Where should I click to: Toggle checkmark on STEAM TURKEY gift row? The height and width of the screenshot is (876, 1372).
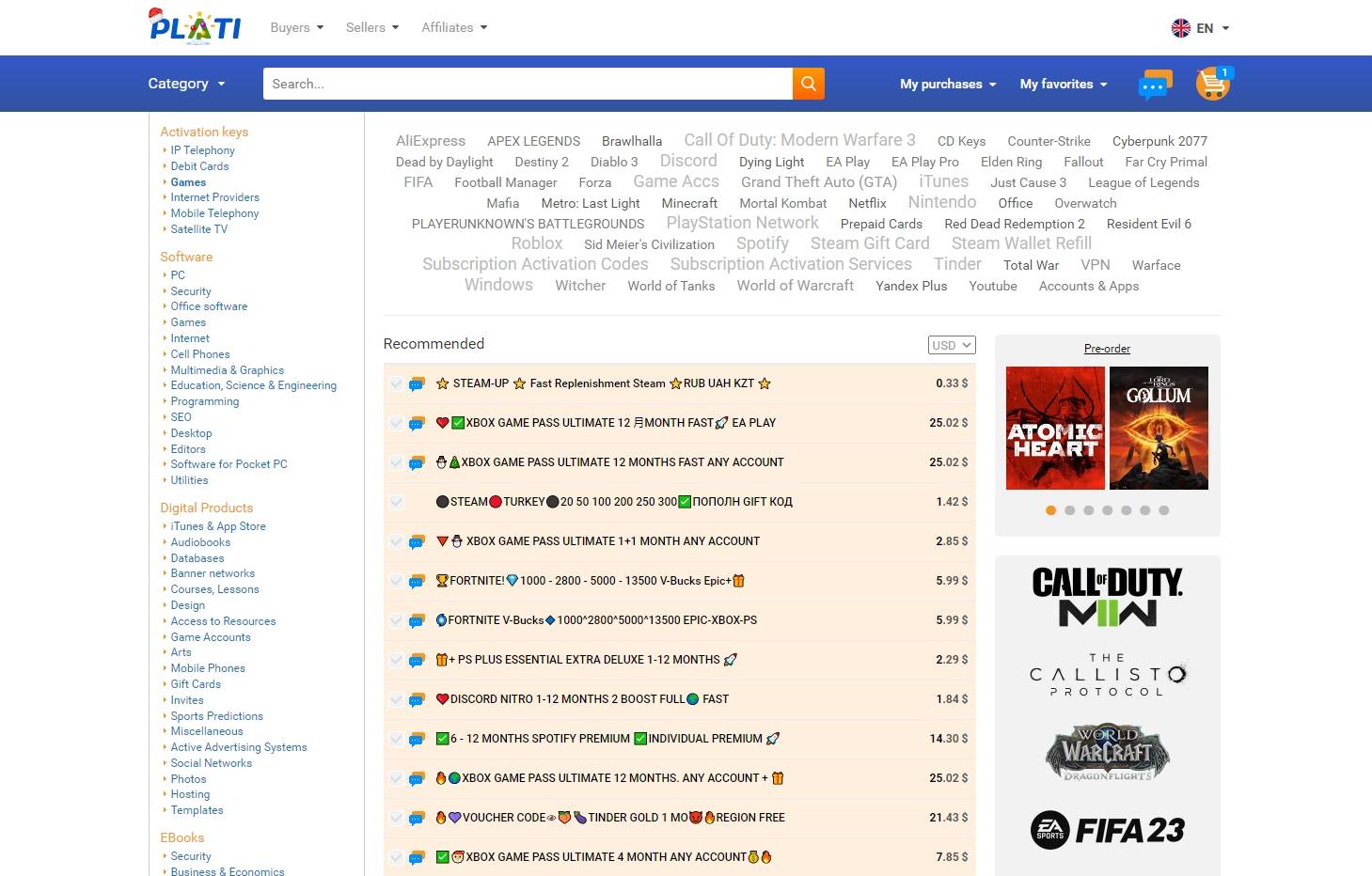pyautogui.click(x=396, y=502)
